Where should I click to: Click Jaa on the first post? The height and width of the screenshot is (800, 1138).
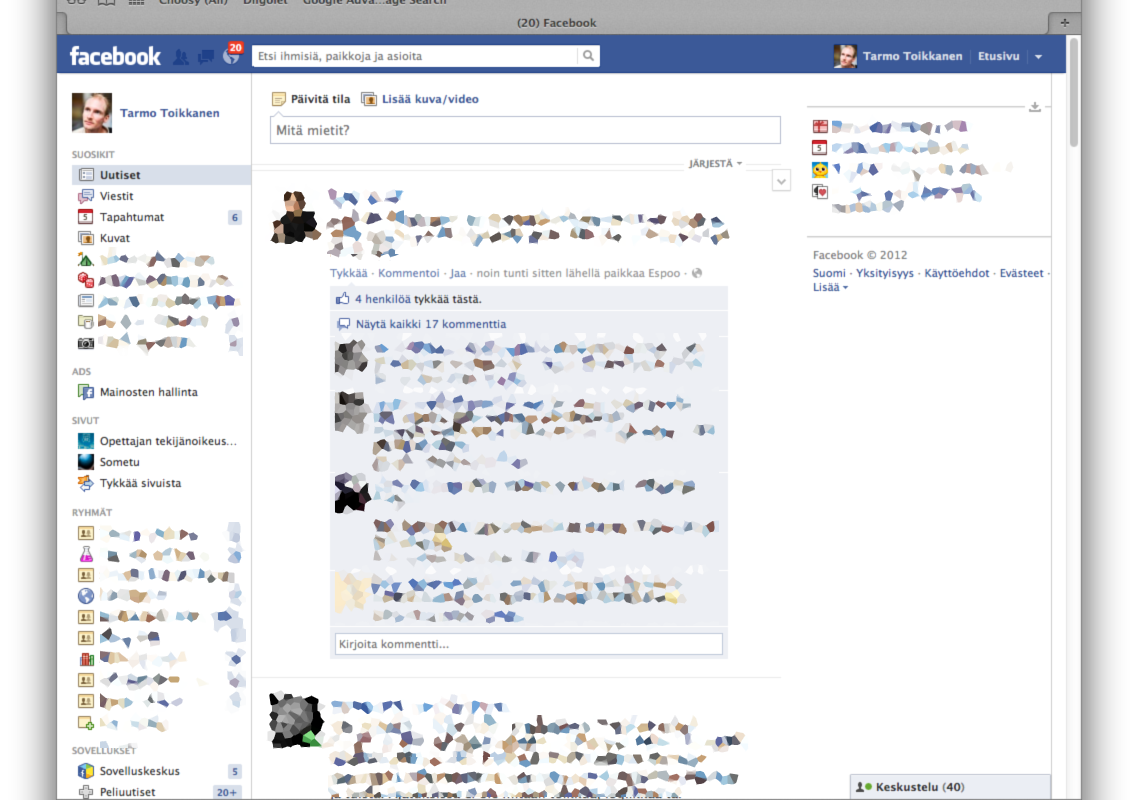click(x=458, y=273)
